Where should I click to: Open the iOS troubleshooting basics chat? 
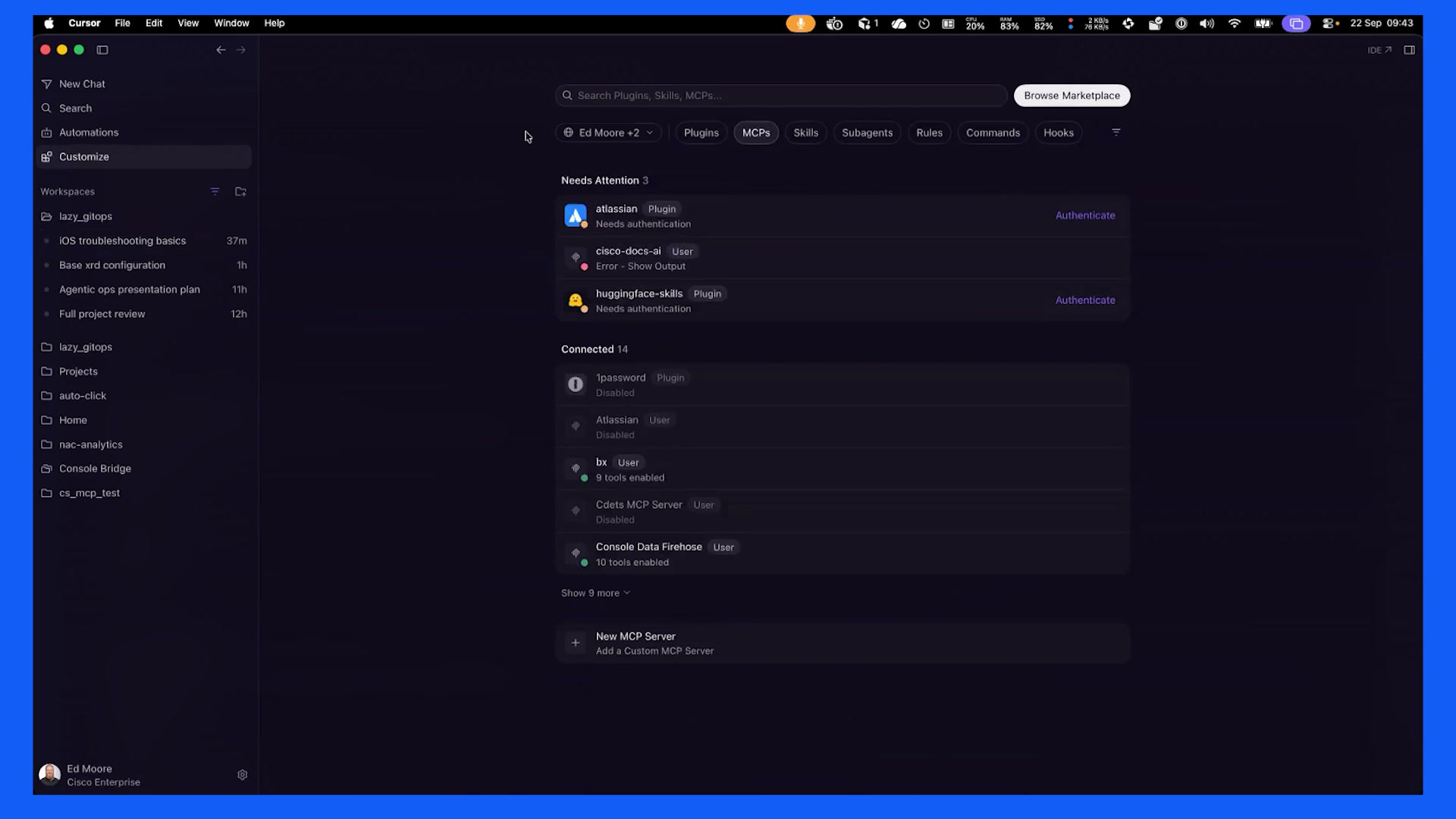pos(144,241)
